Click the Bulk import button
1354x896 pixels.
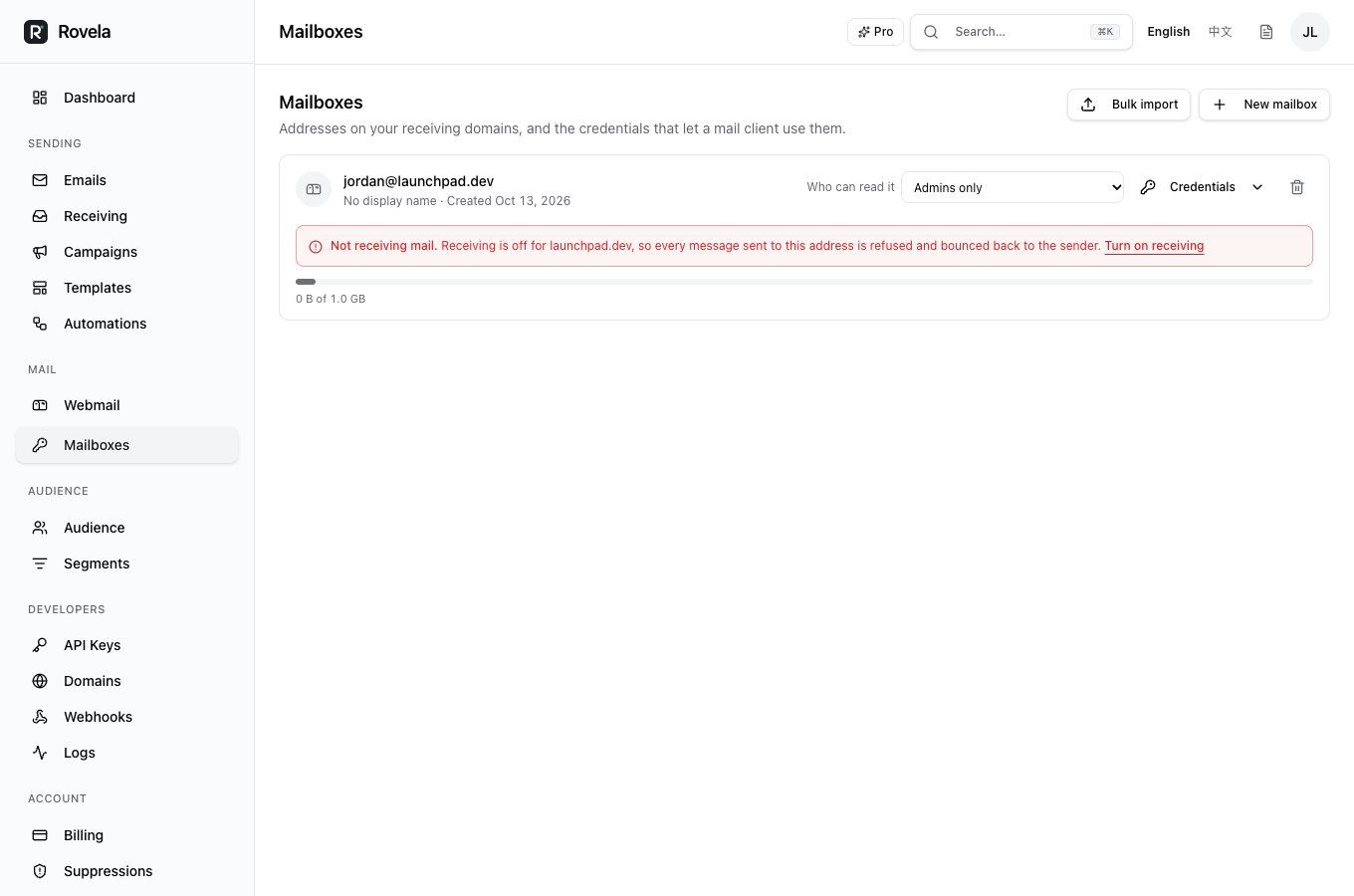coord(1129,105)
